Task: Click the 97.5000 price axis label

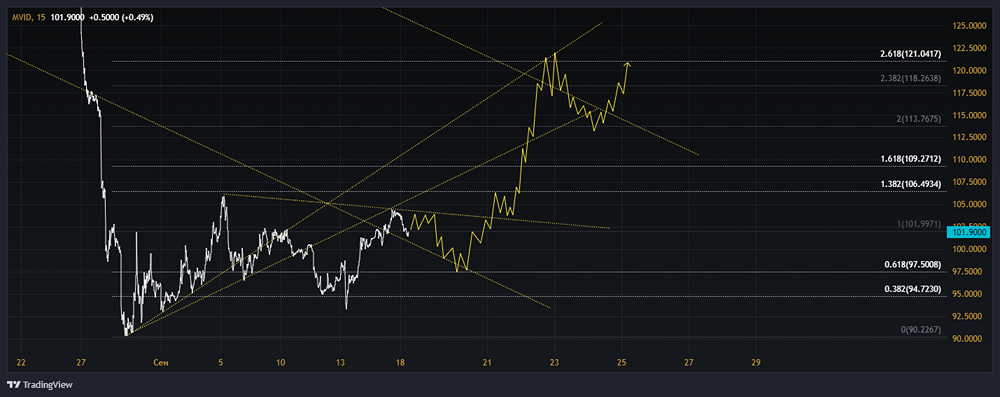Action: click(967, 272)
